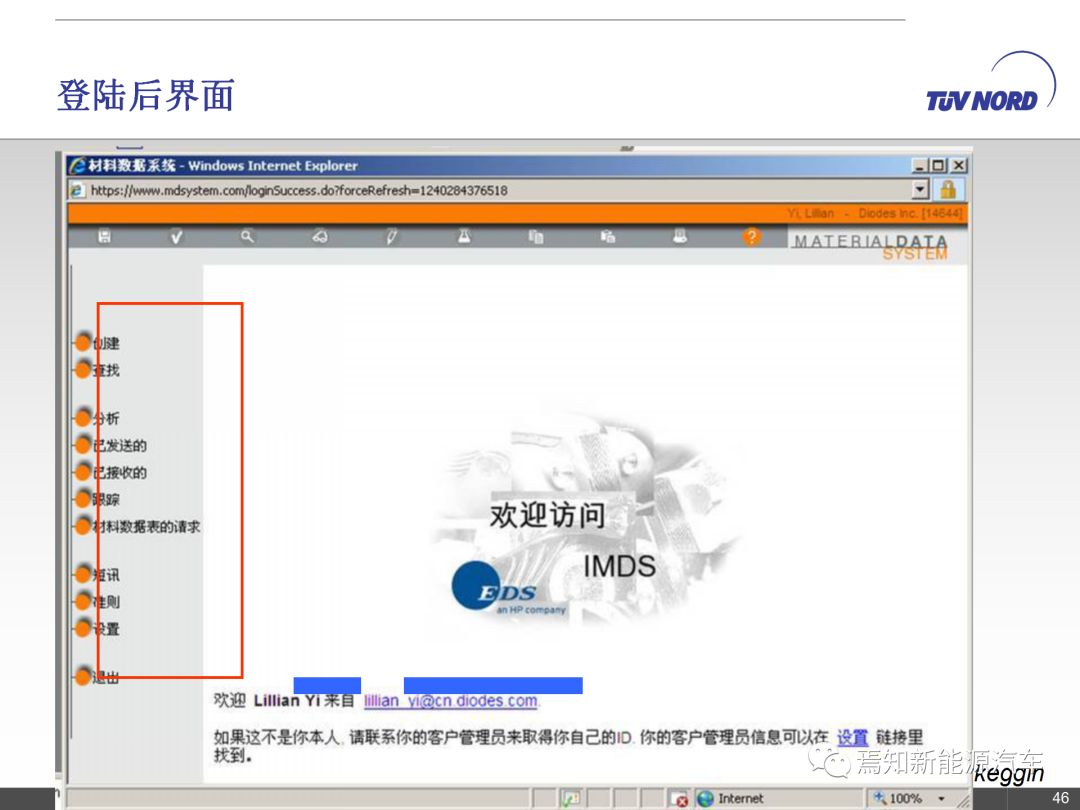
Task: Open 已接收的 (Received) in the sidebar
Action: click(x=118, y=472)
